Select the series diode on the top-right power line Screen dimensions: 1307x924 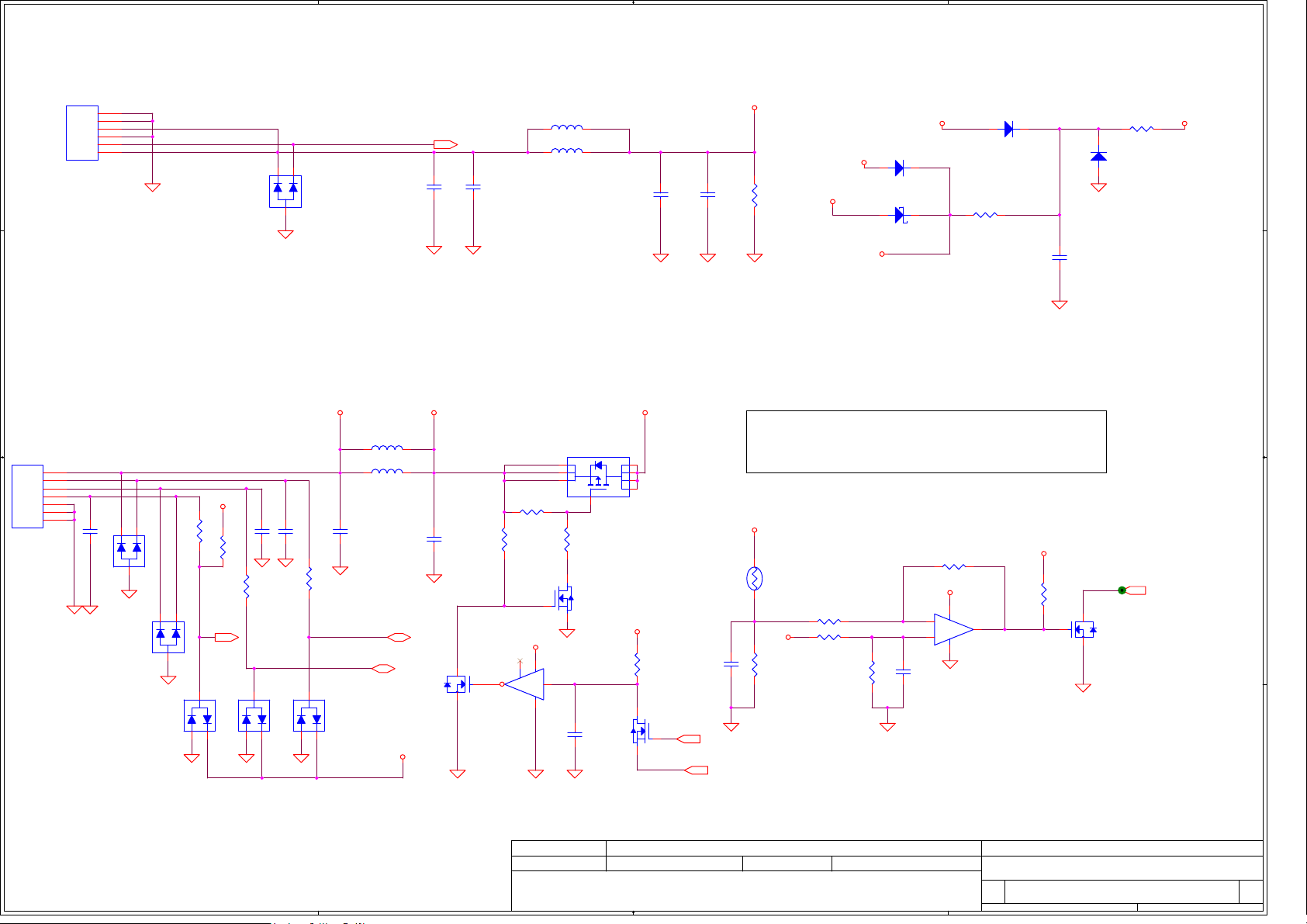(x=1008, y=129)
